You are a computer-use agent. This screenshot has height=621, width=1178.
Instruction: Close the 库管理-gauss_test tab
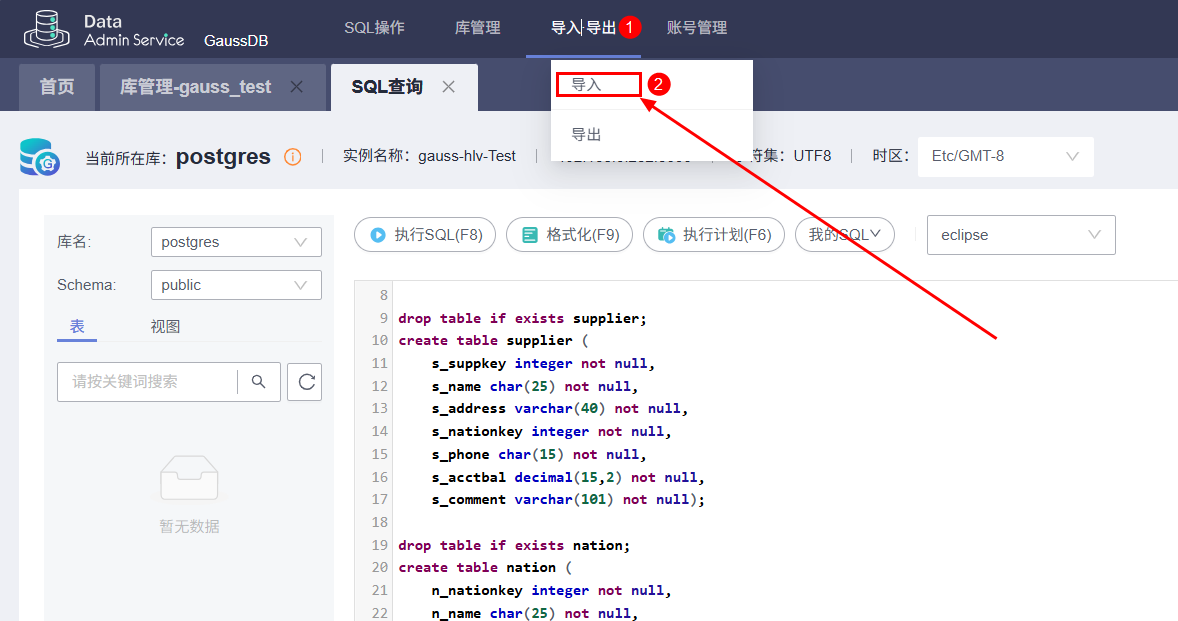296,87
